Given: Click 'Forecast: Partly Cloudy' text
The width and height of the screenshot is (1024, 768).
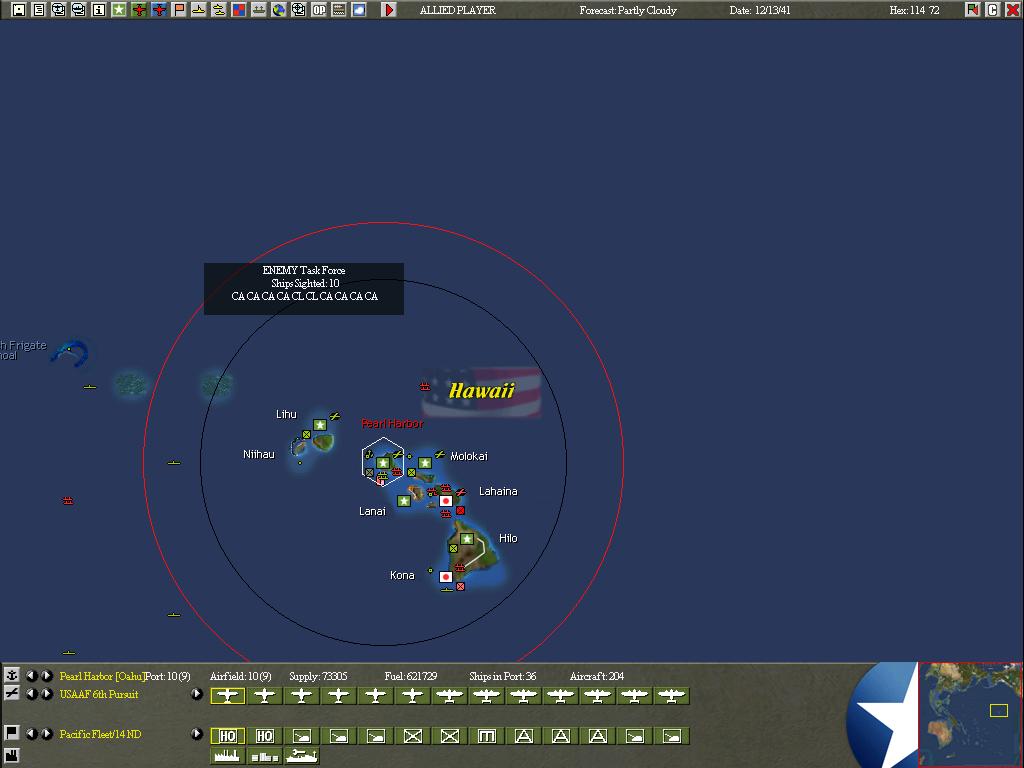Looking at the screenshot, I should click(628, 10).
